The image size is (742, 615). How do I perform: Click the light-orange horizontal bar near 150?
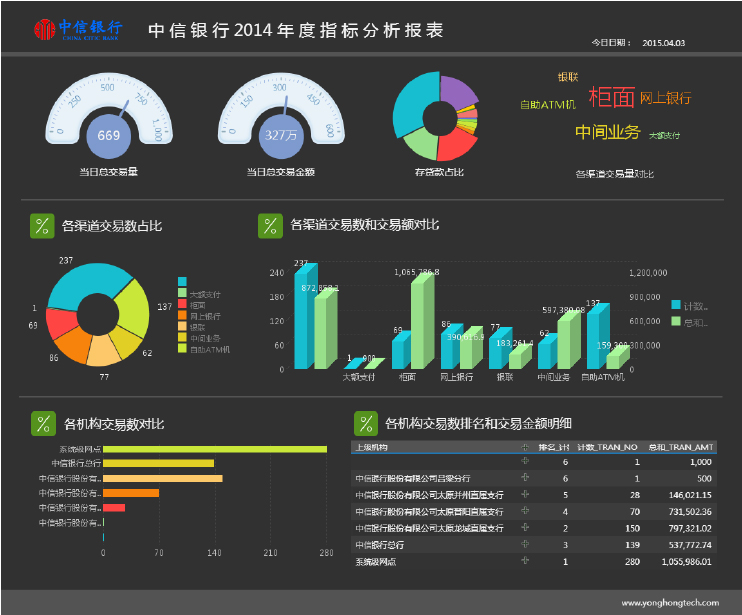click(x=163, y=478)
